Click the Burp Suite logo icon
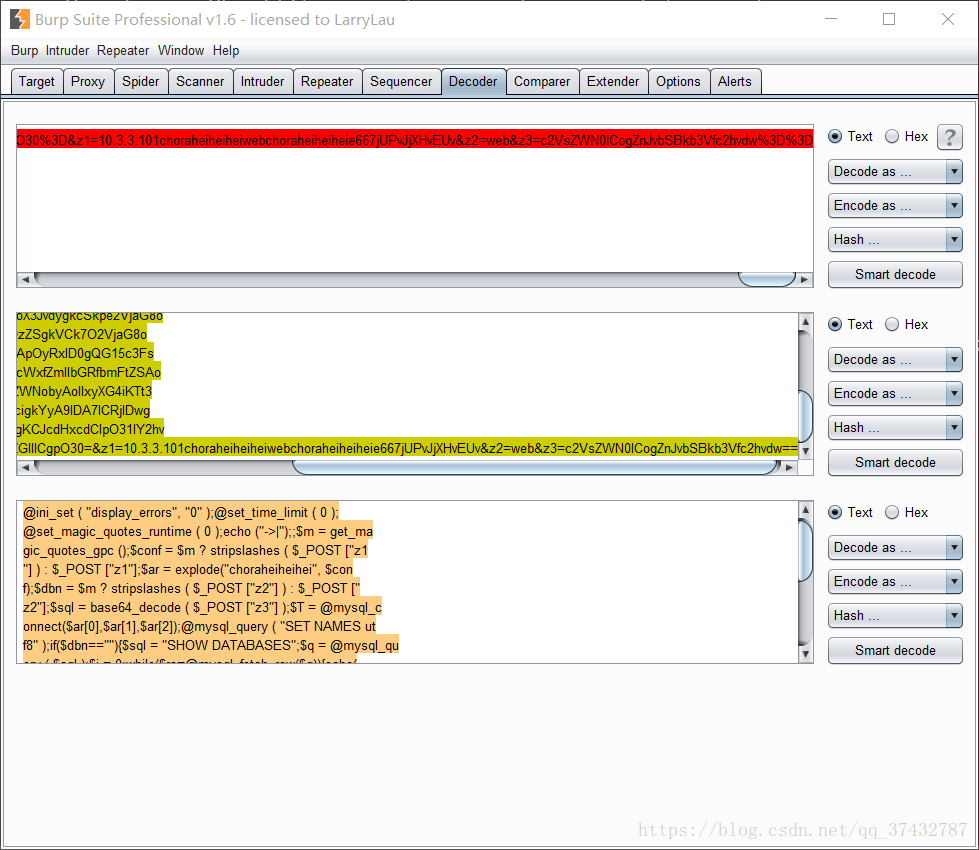 [x=19, y=19]
